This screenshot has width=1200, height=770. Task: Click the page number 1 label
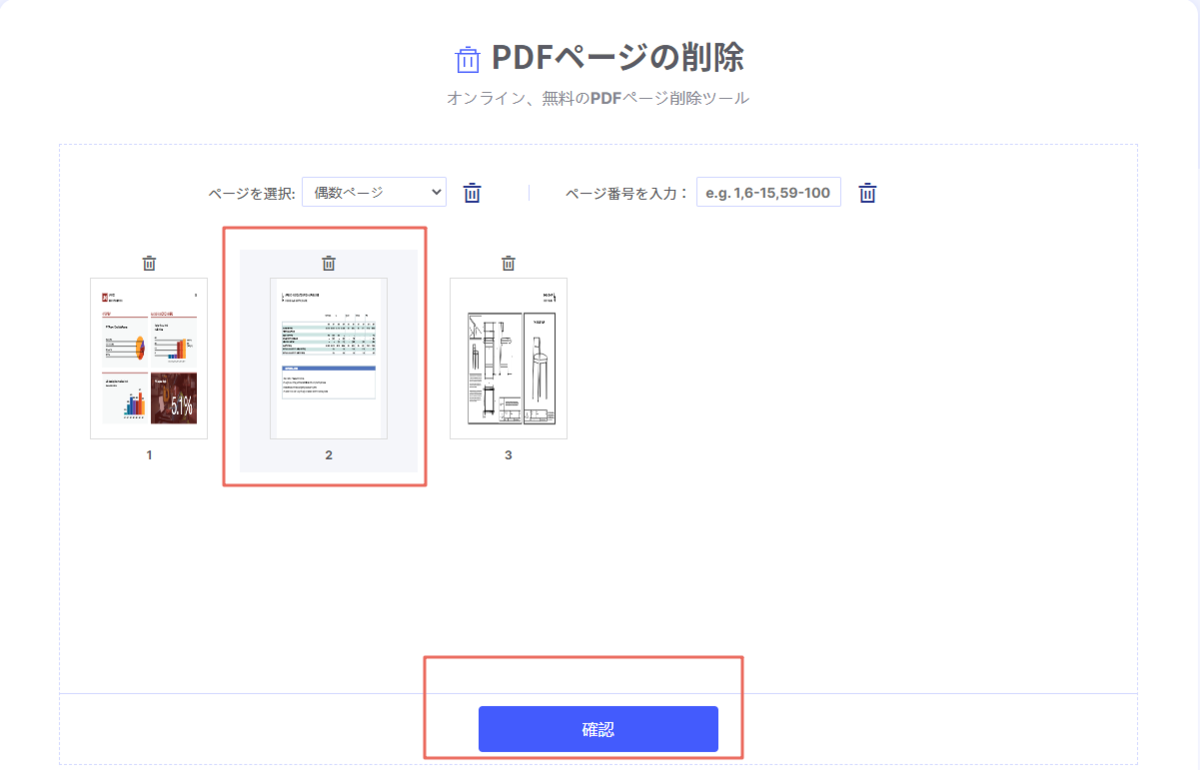pyautogui.click(x=148, y=454)
